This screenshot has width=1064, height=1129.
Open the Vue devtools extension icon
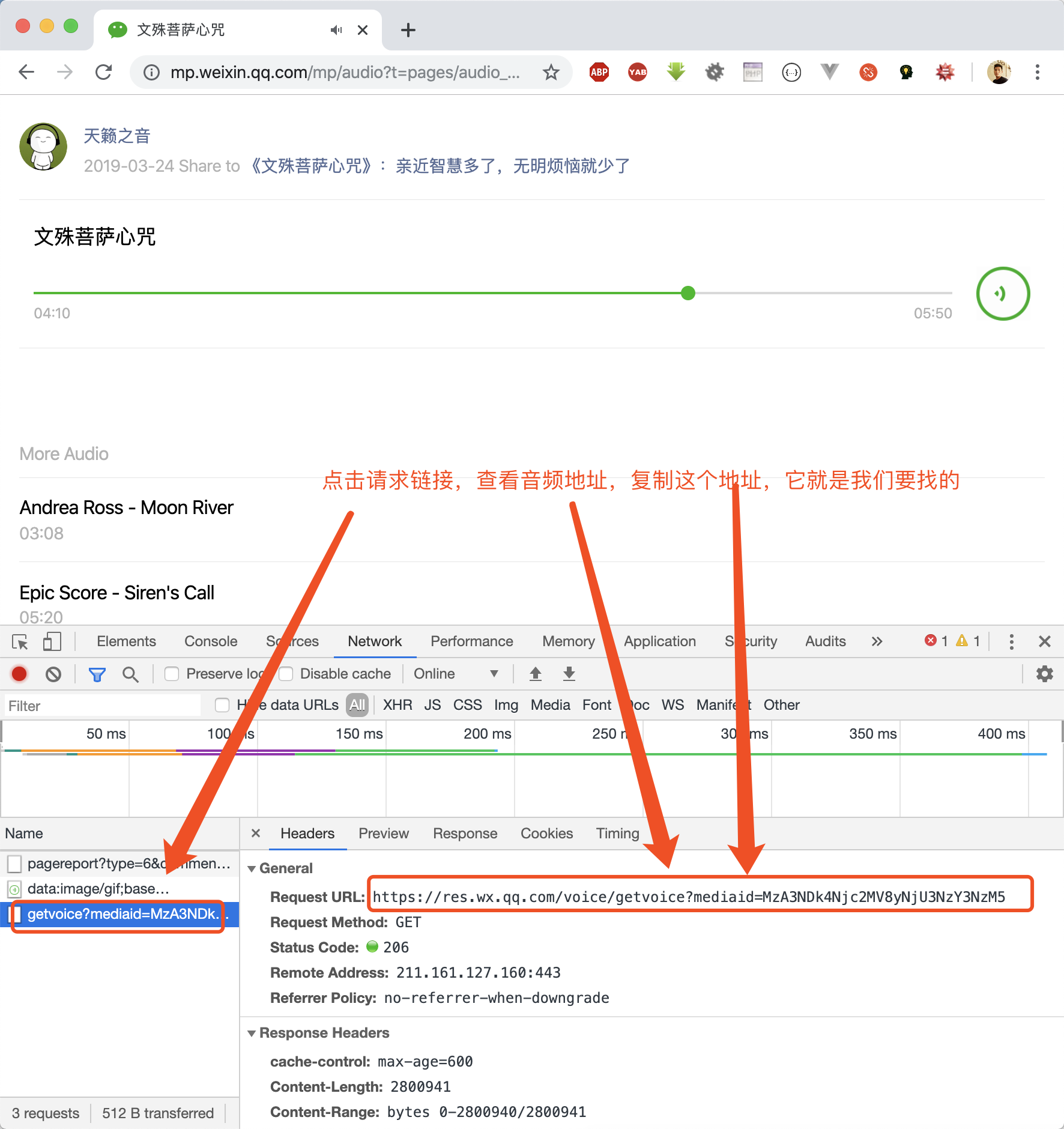(829, 72)
